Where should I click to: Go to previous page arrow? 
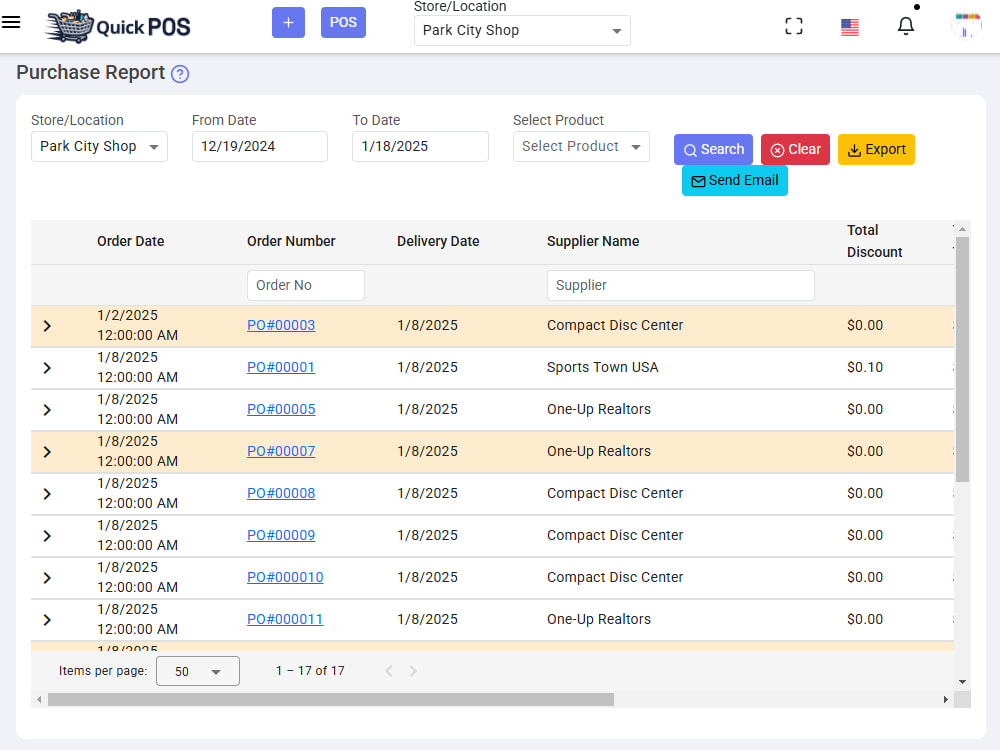pyautogui.click(x=389, y=672)
